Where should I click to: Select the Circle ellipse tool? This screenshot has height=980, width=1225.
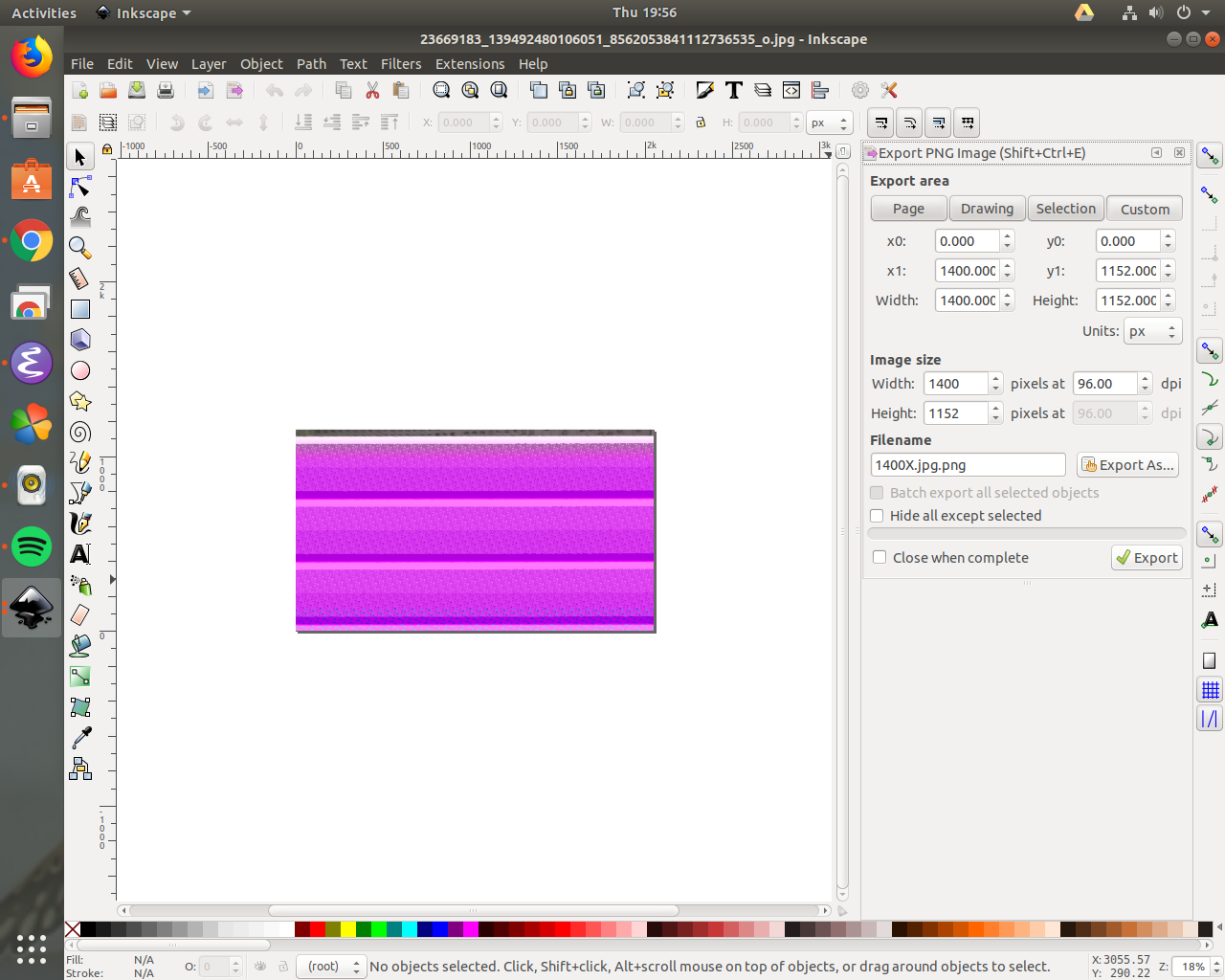click(x=80, y=370)
